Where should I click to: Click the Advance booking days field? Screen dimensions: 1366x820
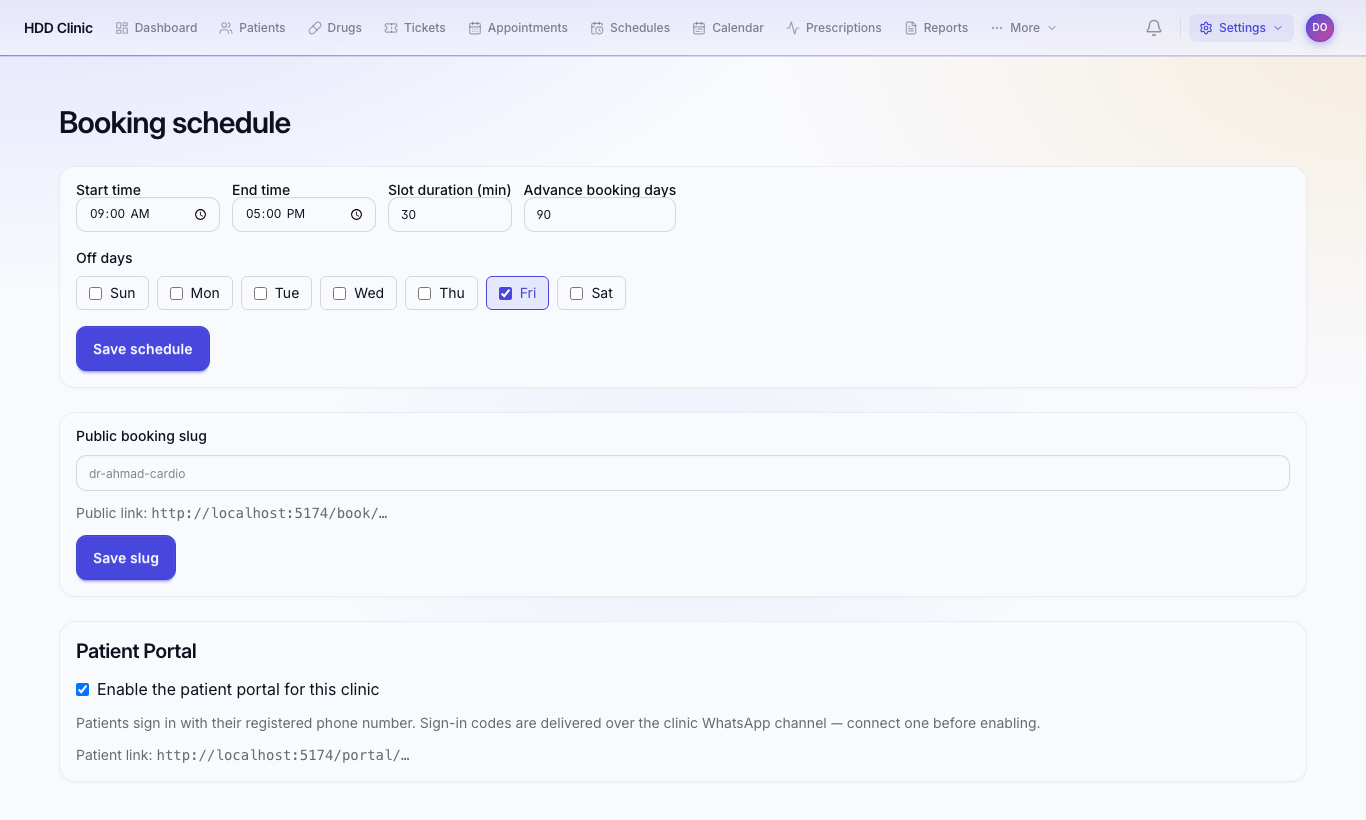click(600, 215)
